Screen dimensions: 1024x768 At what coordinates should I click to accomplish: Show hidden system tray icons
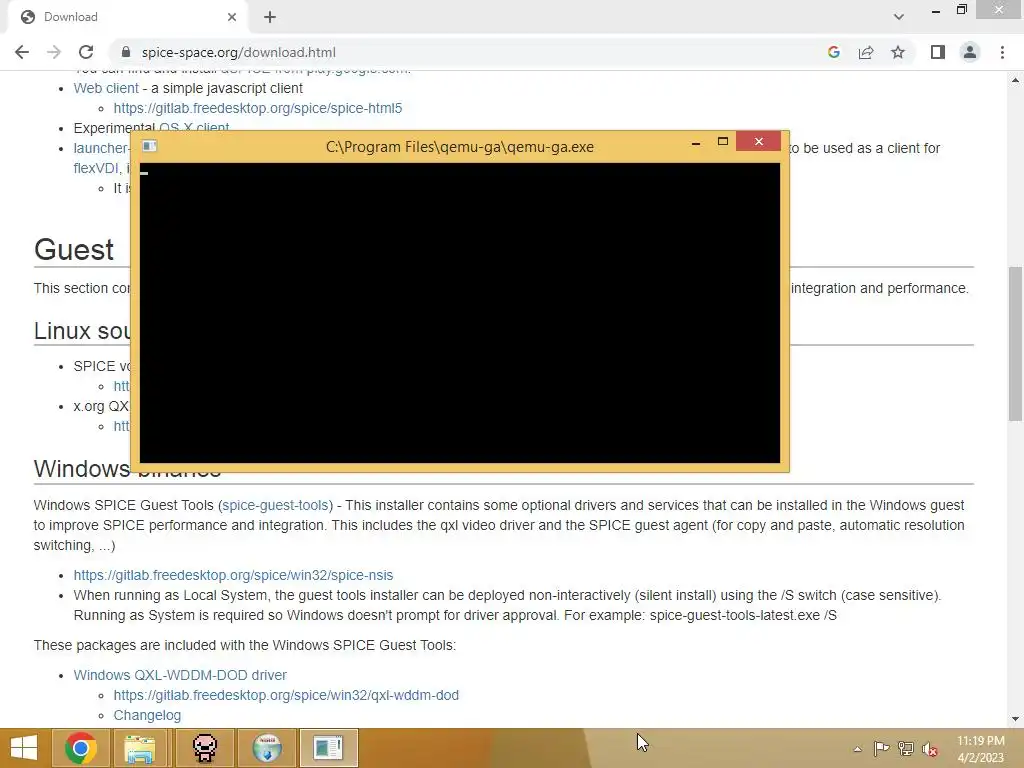click(x=857, y=749)
